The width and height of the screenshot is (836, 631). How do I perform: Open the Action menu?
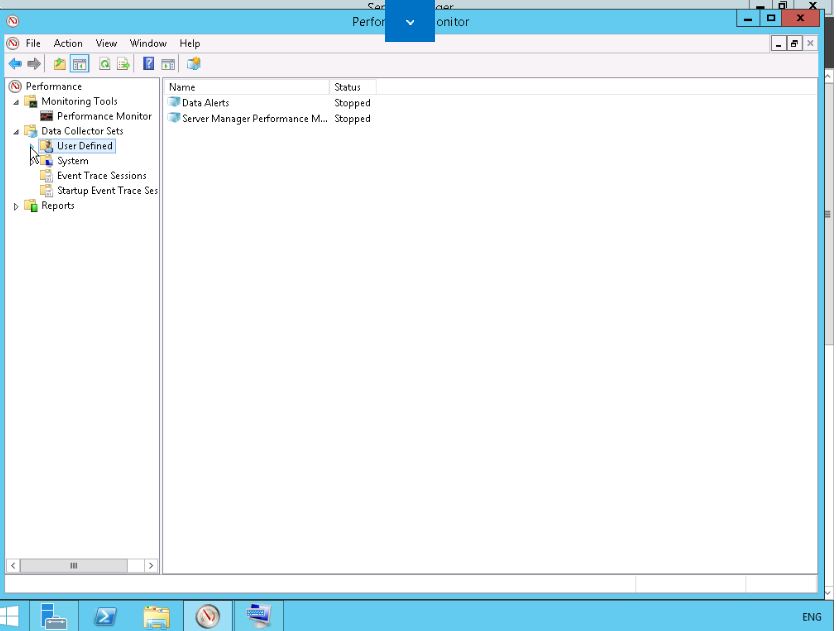pyautogui.click(x=68, y=44)
